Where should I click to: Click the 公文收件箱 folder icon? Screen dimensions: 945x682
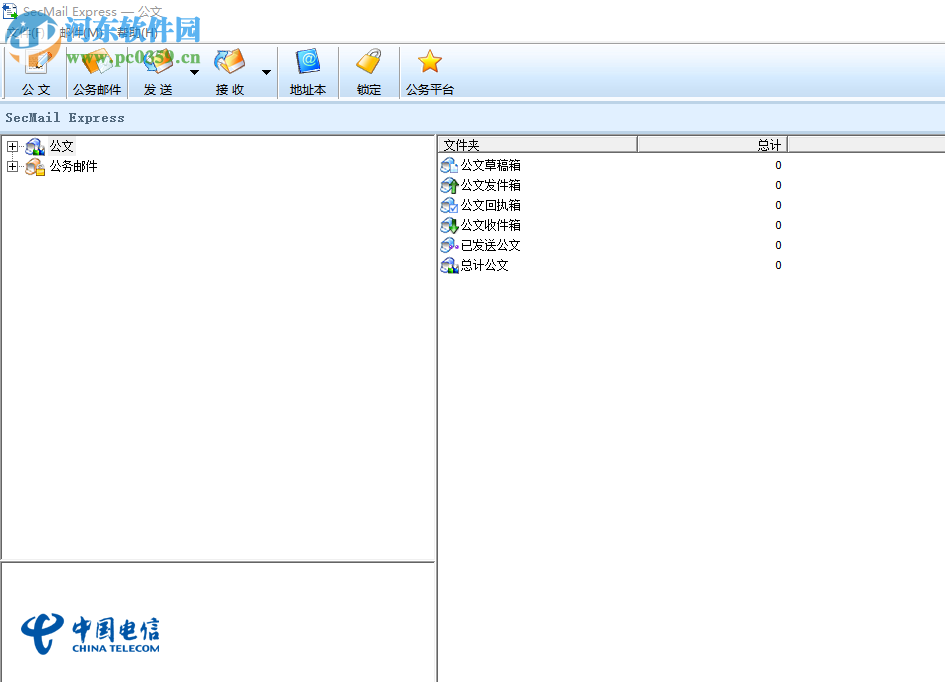pos(449,225)
